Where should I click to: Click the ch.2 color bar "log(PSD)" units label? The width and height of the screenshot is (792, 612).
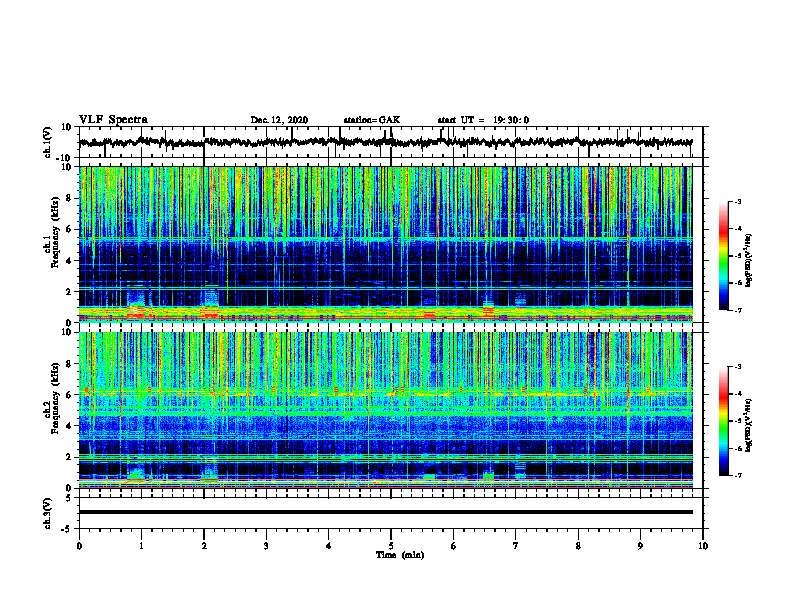(748, 426)
